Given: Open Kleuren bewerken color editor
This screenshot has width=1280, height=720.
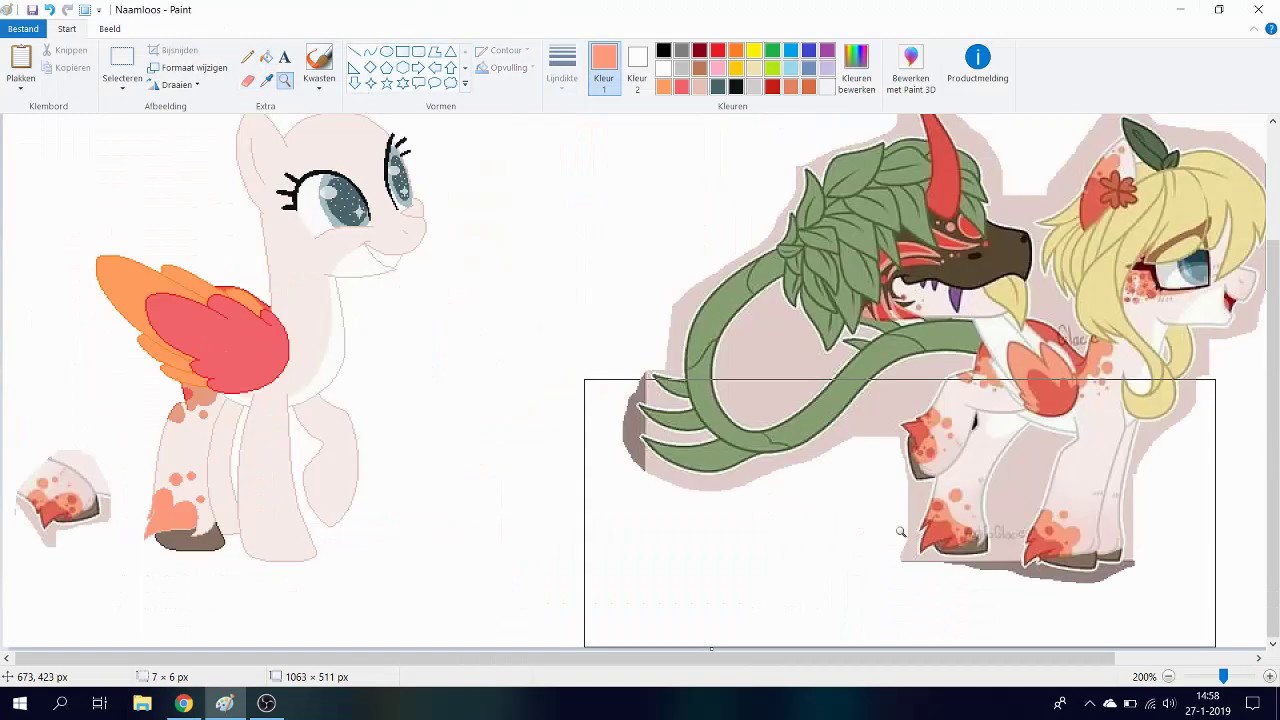Looking at the screenshot, I should point(856,69).
